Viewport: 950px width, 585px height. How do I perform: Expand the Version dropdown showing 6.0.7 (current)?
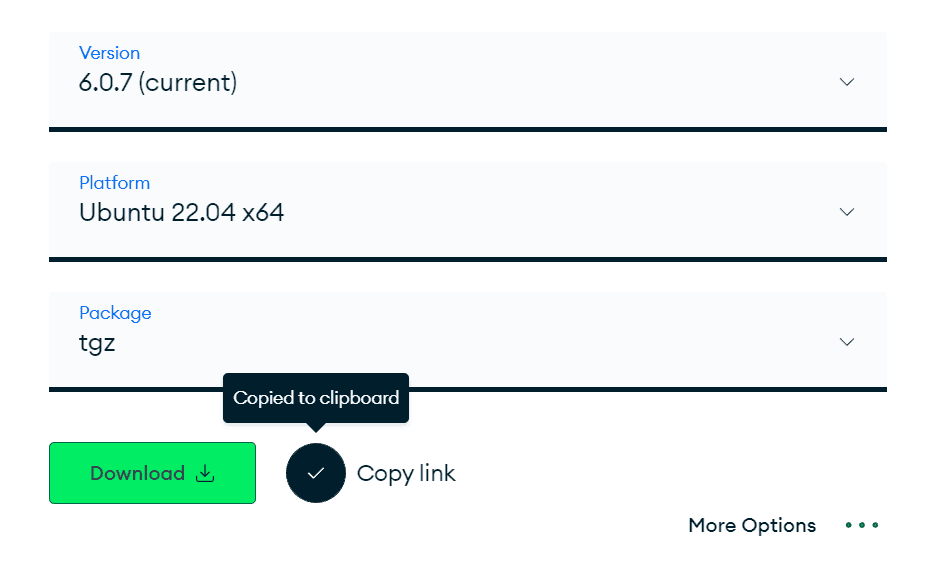click(x=468, y=82)
